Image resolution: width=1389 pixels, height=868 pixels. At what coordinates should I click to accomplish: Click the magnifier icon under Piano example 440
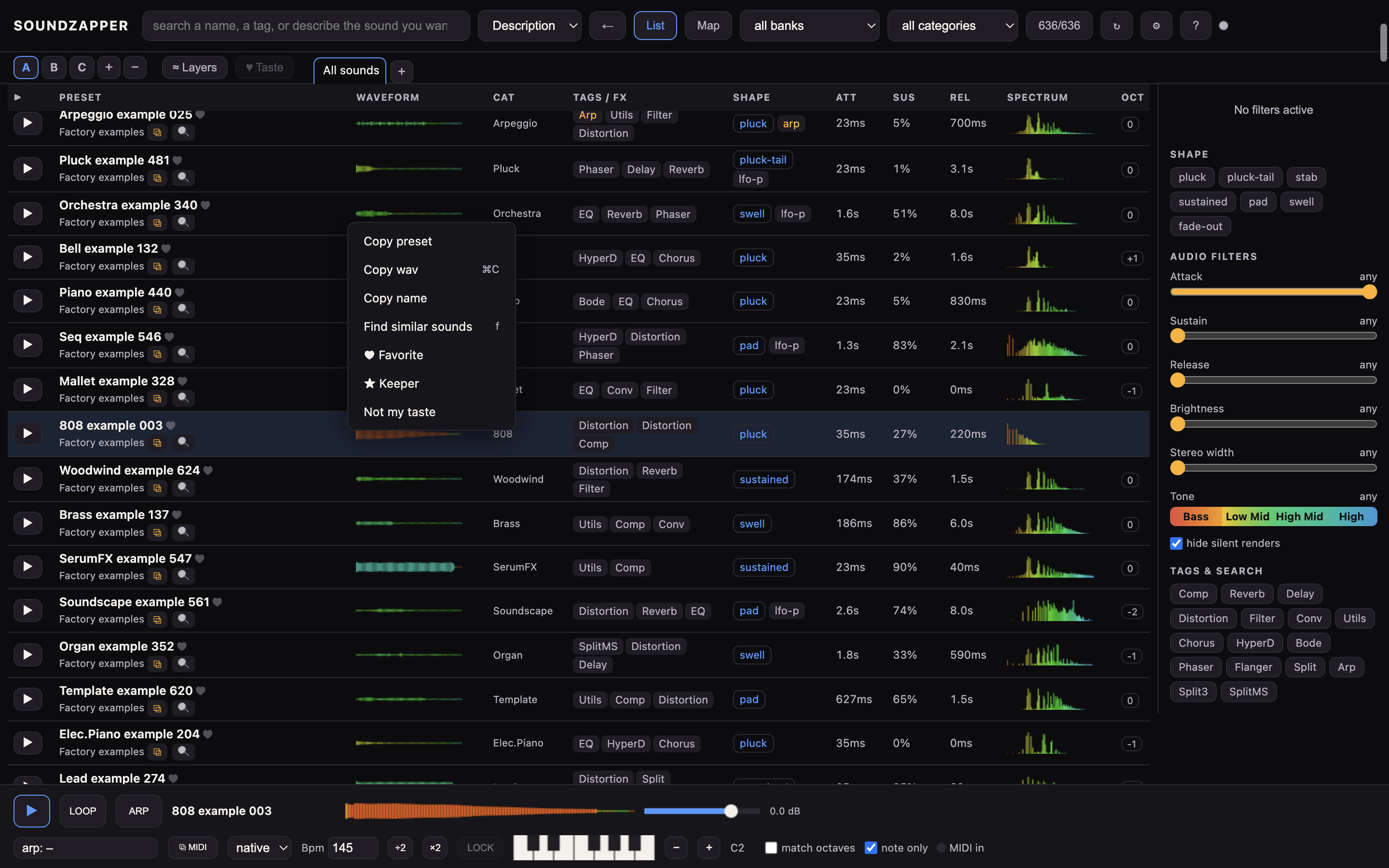(183, 310)
